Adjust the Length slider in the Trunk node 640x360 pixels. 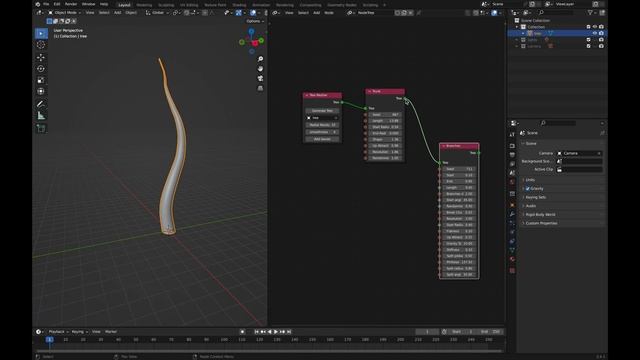(385, 121)
